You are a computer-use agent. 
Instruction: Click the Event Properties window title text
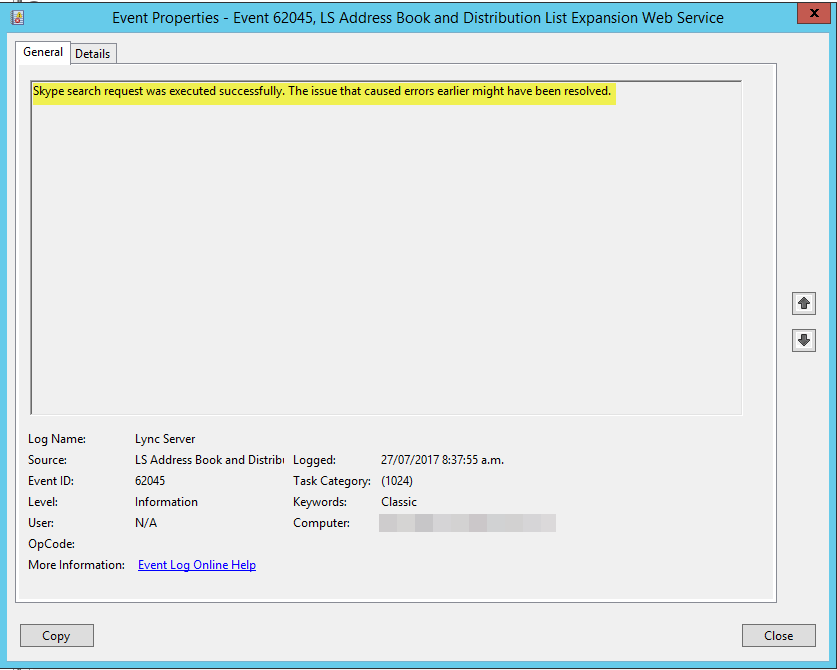point(418,18)
